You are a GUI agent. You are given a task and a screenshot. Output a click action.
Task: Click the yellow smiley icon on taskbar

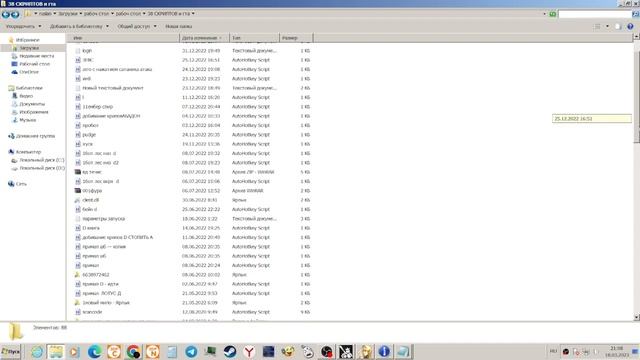[288, 351]
